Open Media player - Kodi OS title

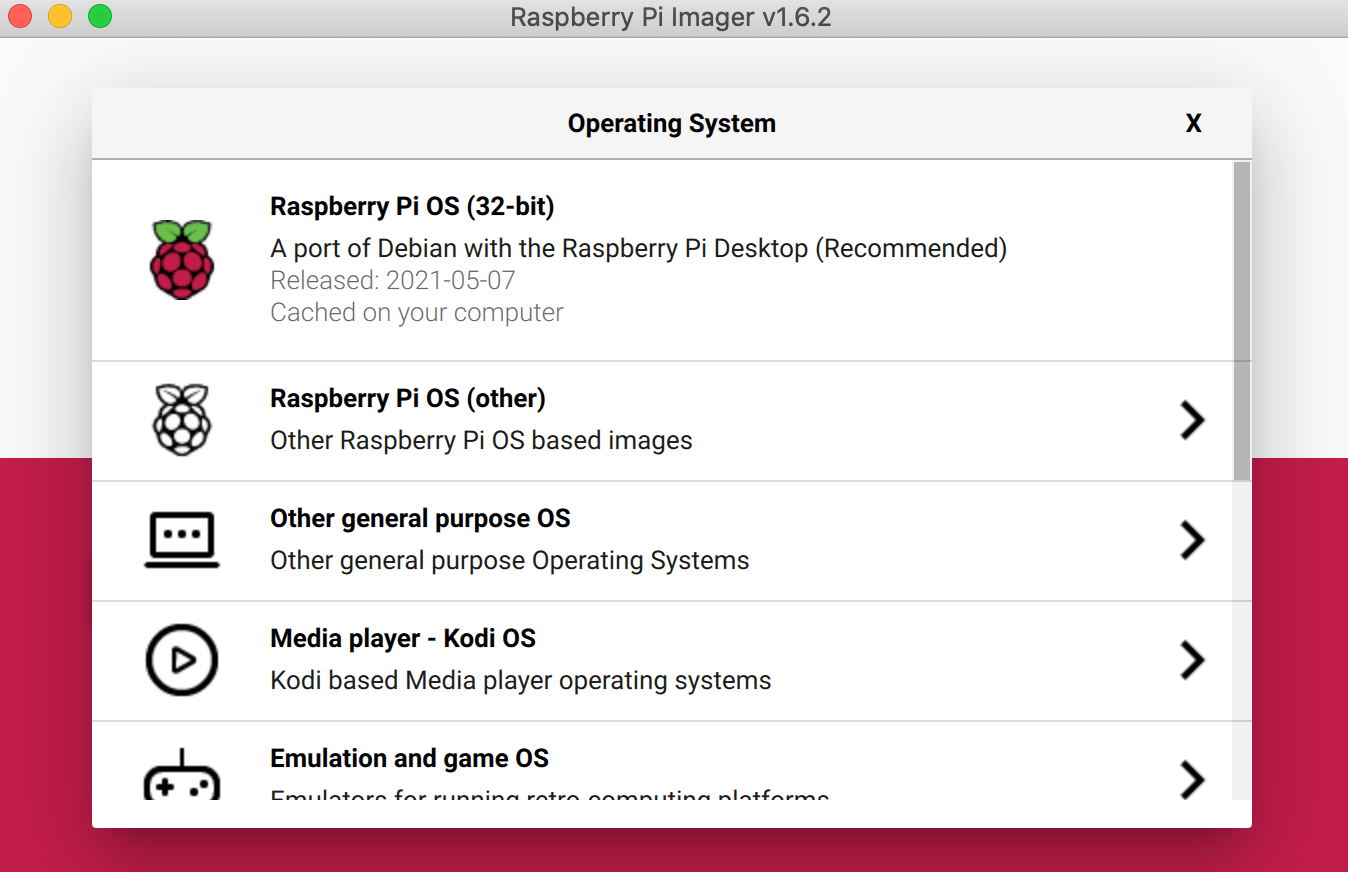tap(403, 638)
